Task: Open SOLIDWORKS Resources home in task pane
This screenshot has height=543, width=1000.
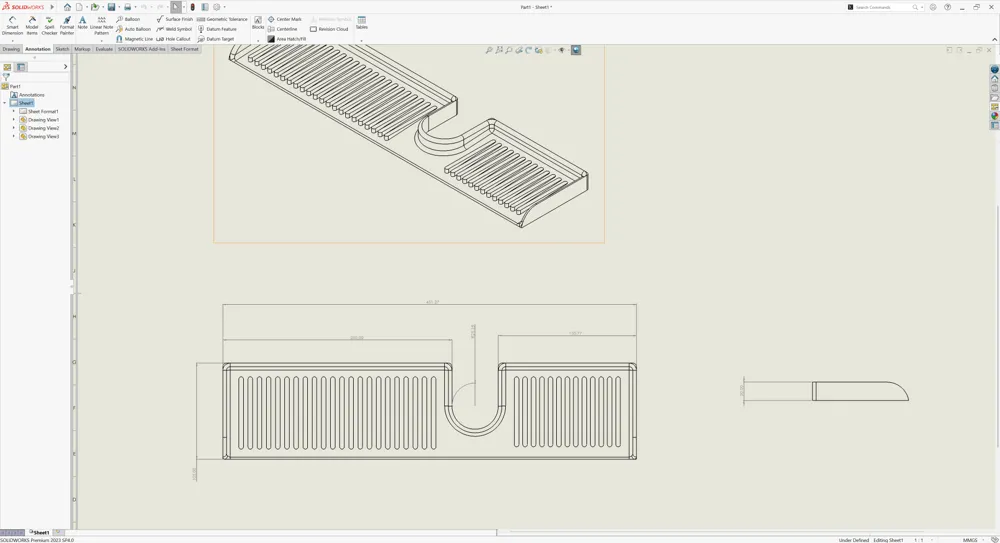Action: click(x=994, y=78)
